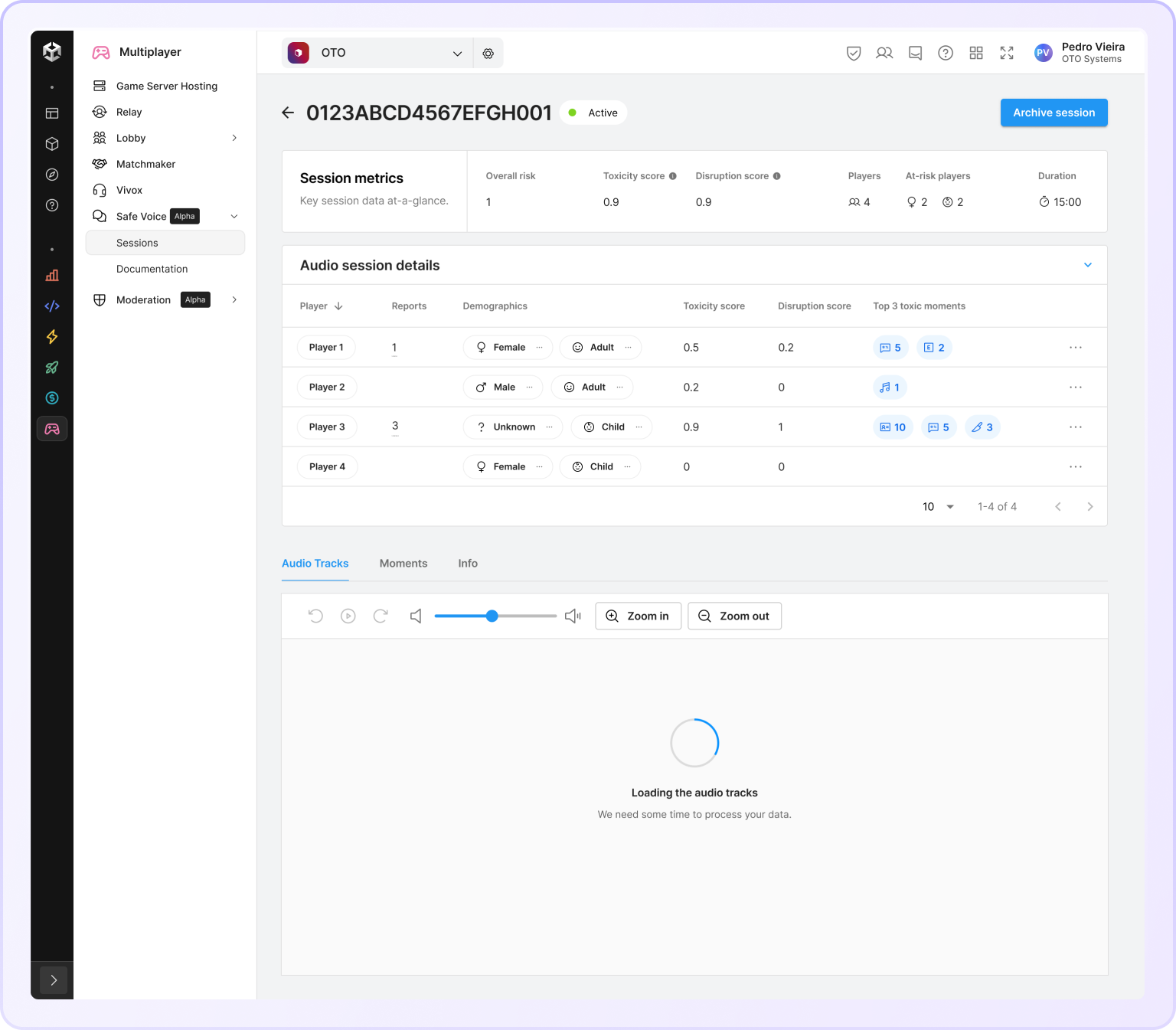Open rows per page dropdown
Viewport: 1176px width, 1030px height.
coord(939,506)
